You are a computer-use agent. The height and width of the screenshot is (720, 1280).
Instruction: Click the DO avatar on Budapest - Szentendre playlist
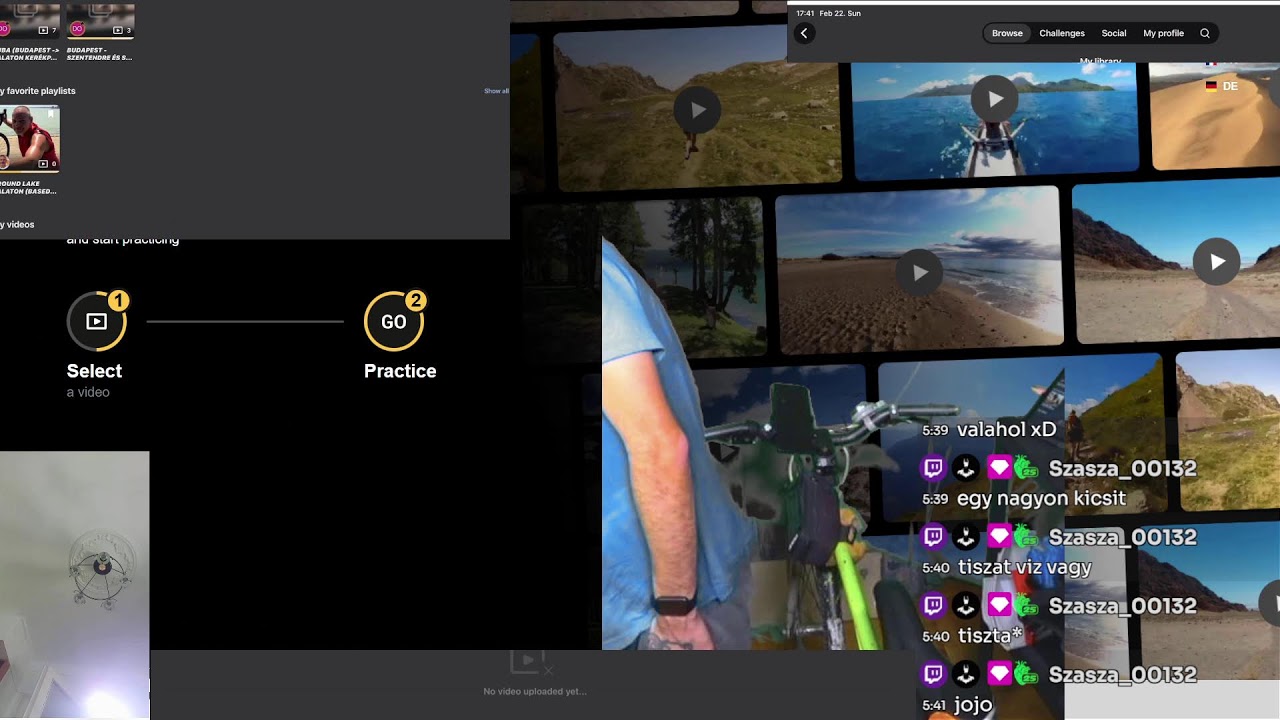pos(77,29)
